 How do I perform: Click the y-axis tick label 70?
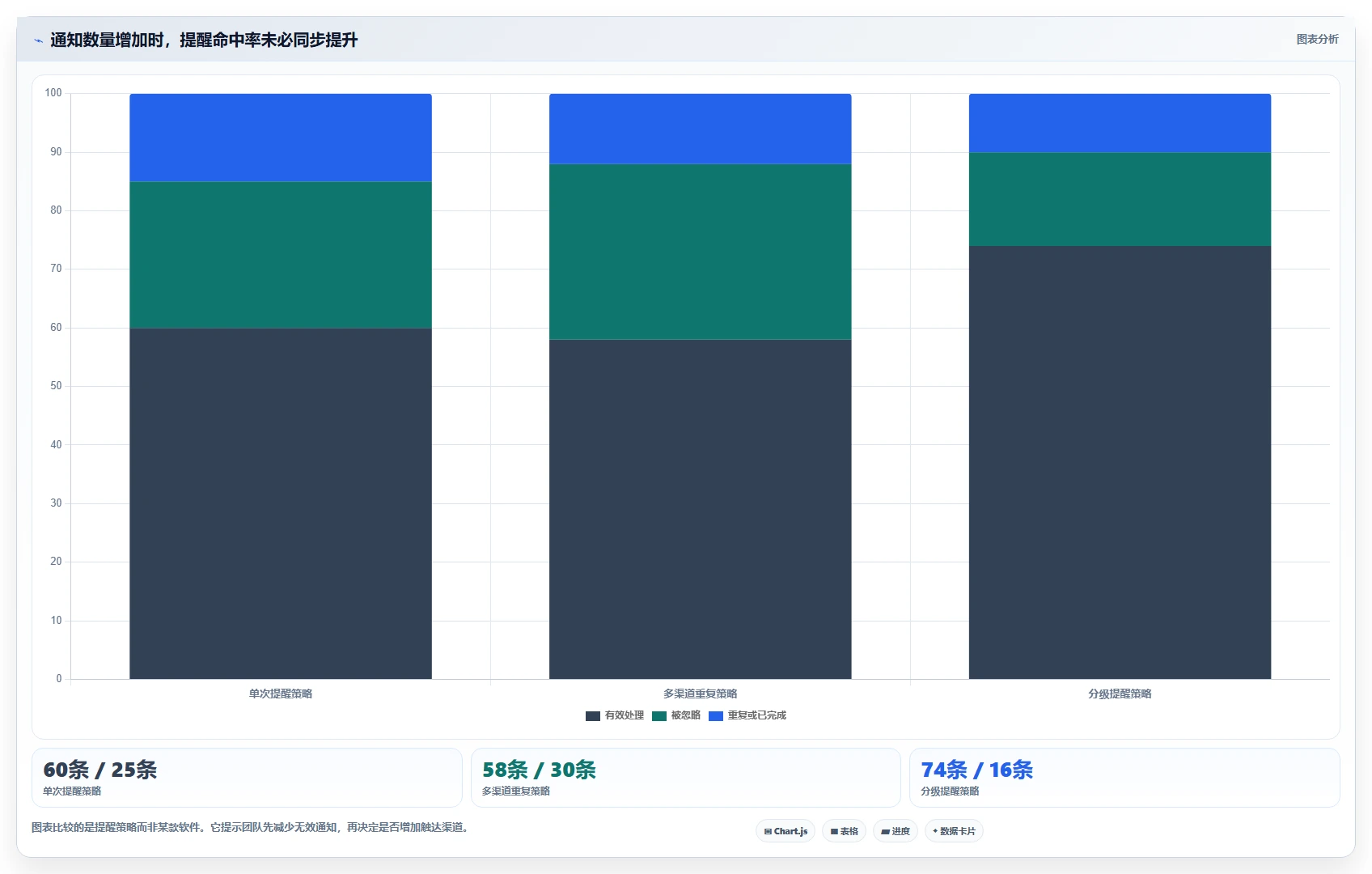click(56, 269)
